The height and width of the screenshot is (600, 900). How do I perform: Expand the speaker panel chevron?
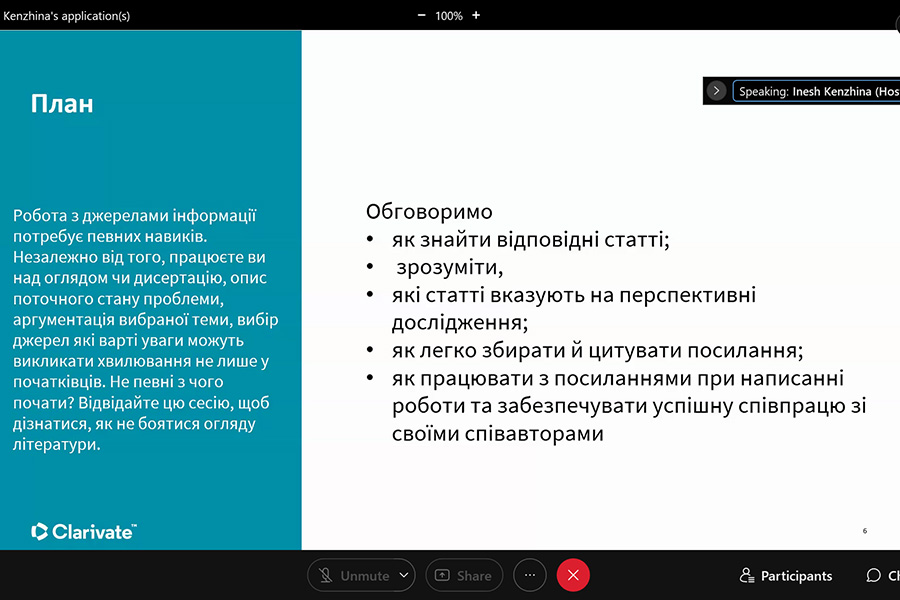pyautogui.click(x=716, y=91)
